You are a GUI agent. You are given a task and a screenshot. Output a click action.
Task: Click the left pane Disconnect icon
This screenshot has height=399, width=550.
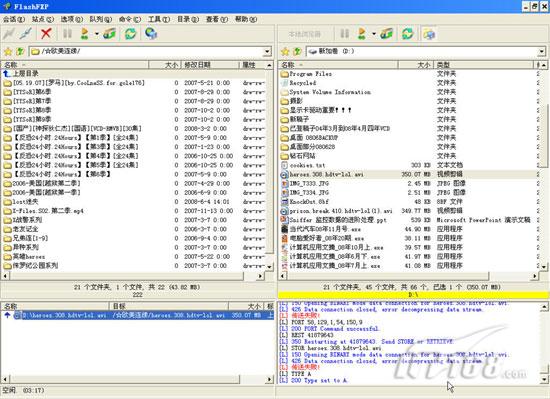(26, 34)
